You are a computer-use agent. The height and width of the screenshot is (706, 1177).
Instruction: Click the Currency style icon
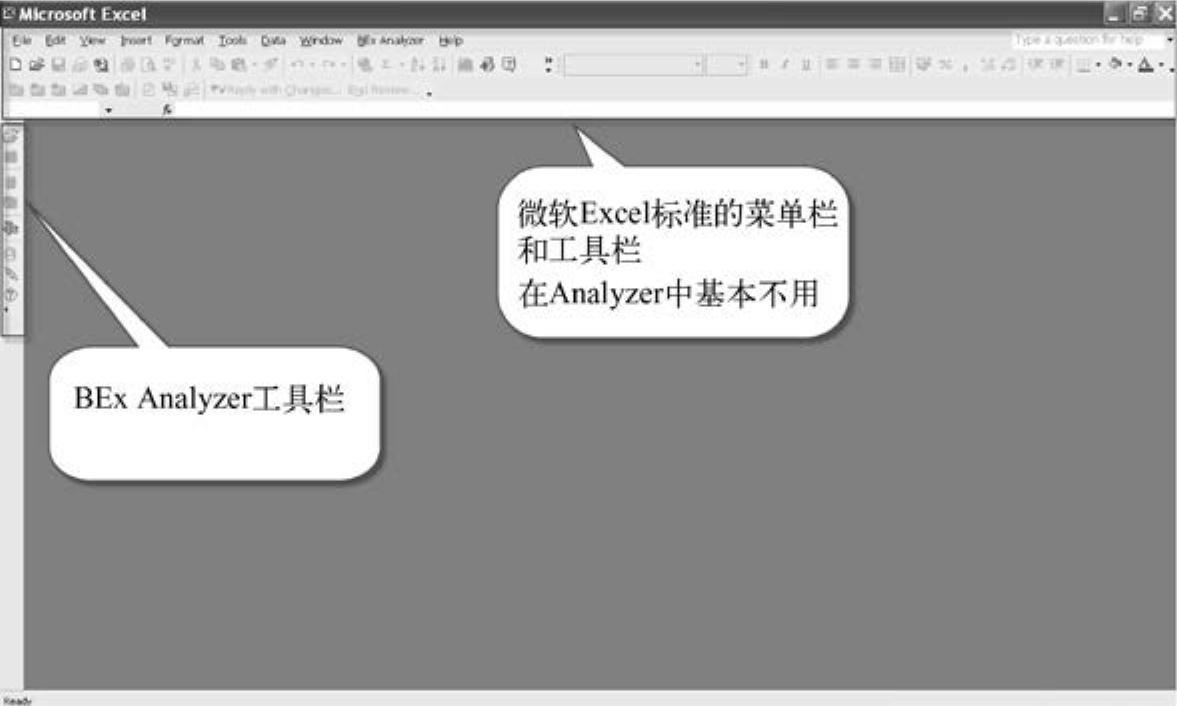coord(923,65)
